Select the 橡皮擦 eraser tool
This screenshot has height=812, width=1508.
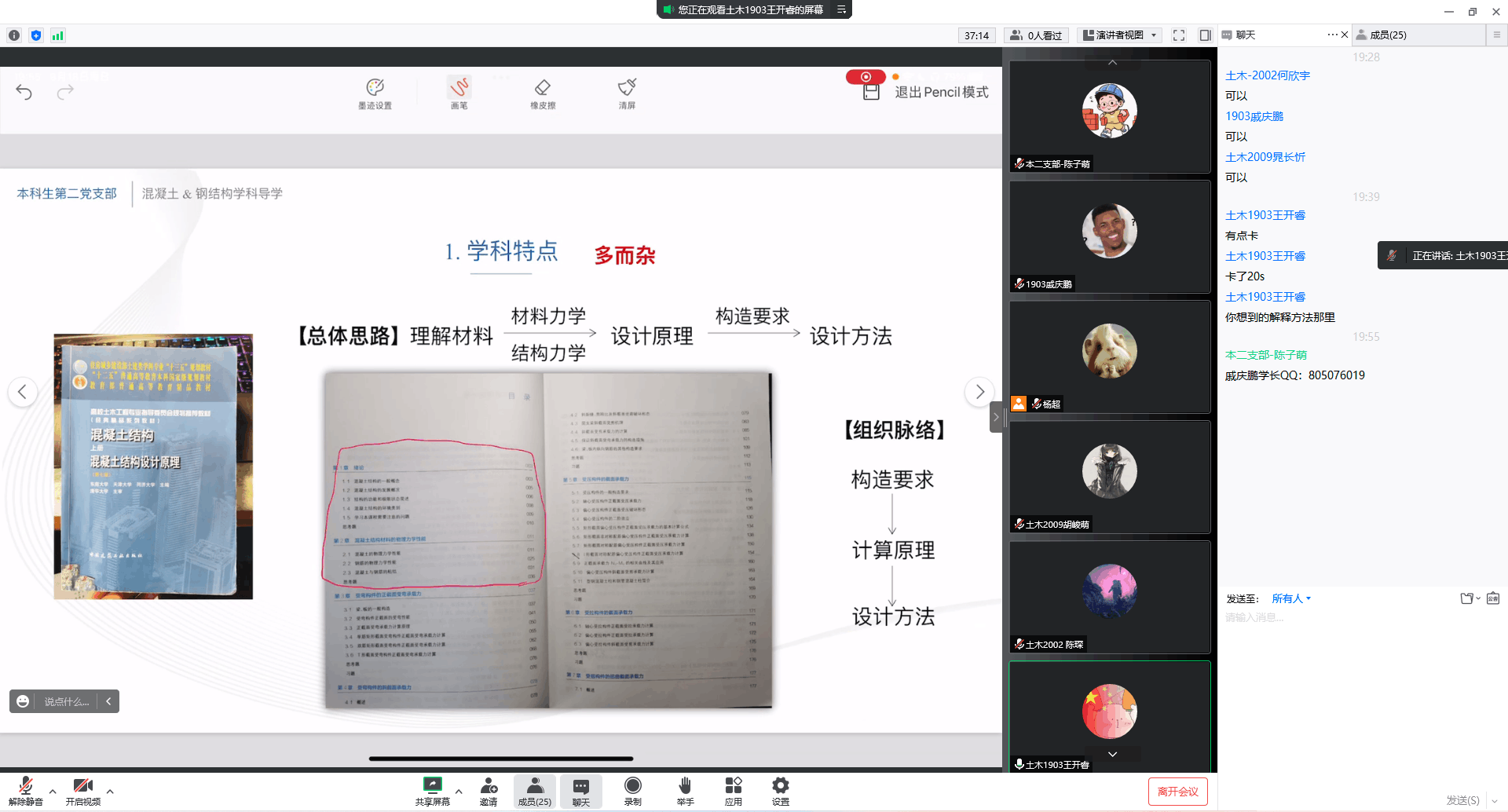point(543,92)
